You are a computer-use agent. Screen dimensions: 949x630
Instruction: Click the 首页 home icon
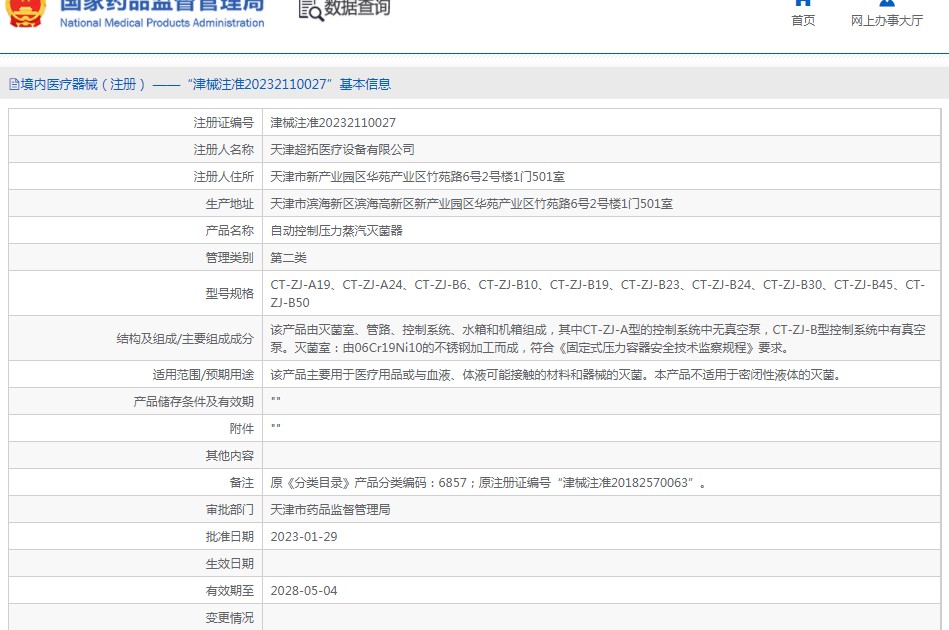pos(802,3)
